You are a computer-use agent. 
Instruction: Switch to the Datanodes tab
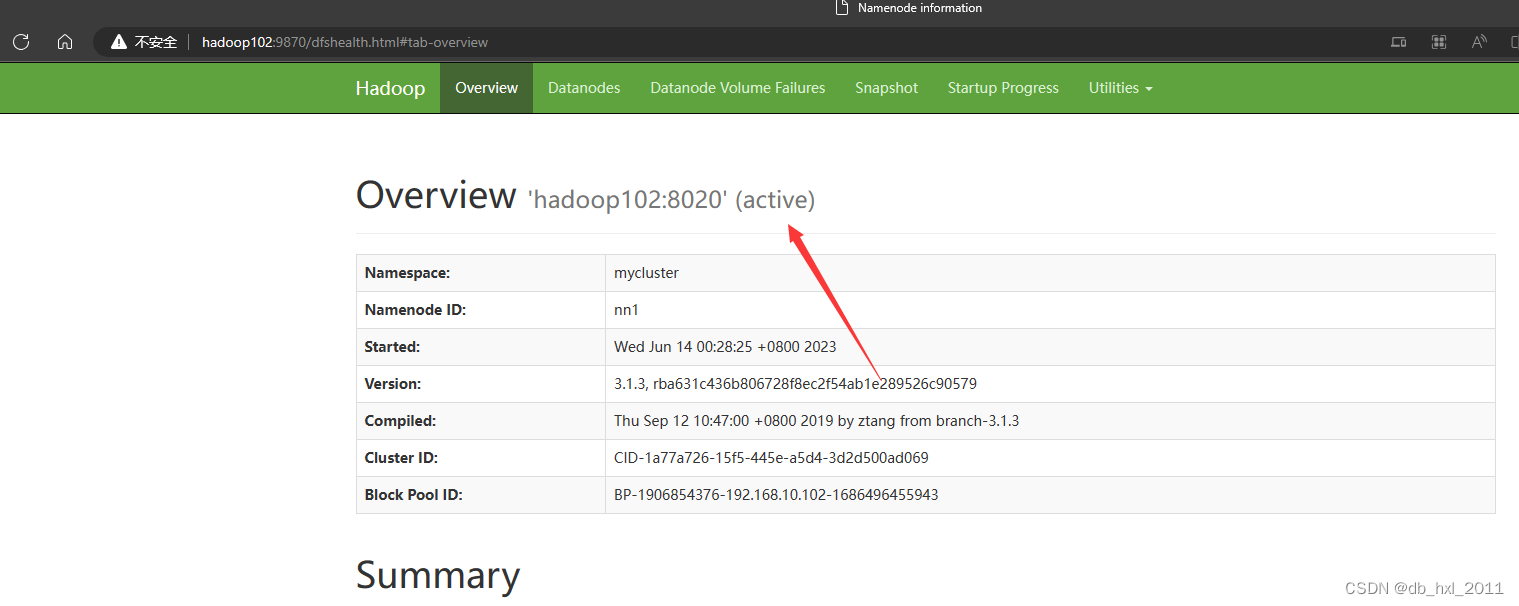point(584,88)
